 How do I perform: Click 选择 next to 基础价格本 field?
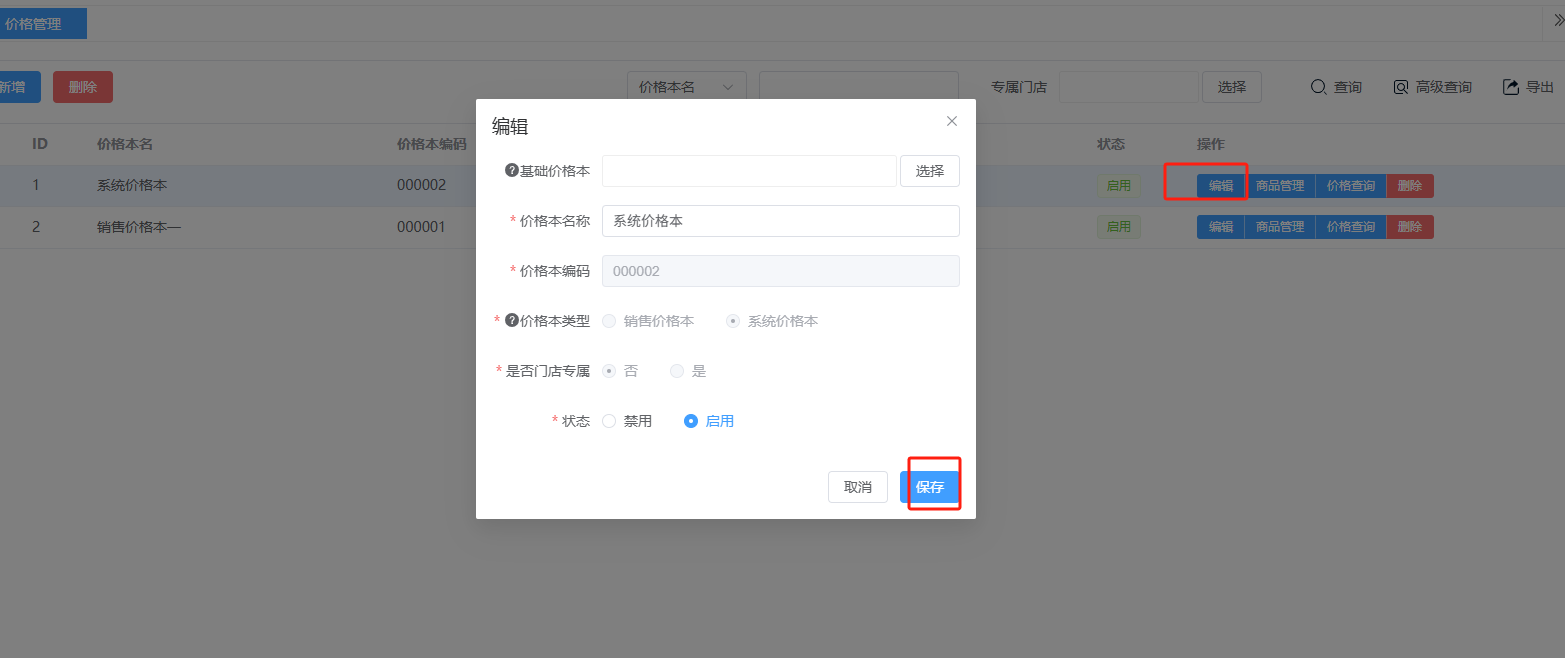tap(929, 171)
